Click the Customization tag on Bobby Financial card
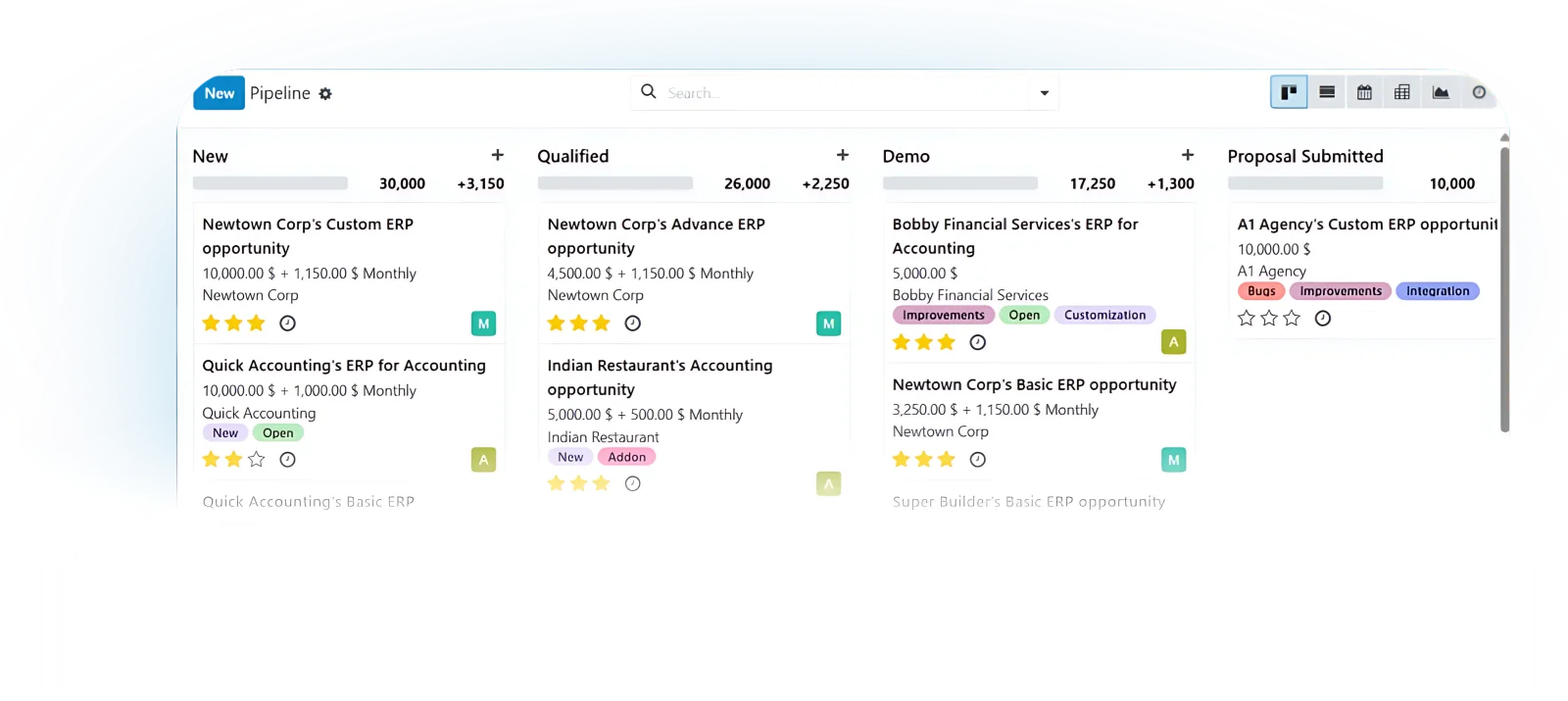Screen dimensions: 1568x701 click(1105, 315)
